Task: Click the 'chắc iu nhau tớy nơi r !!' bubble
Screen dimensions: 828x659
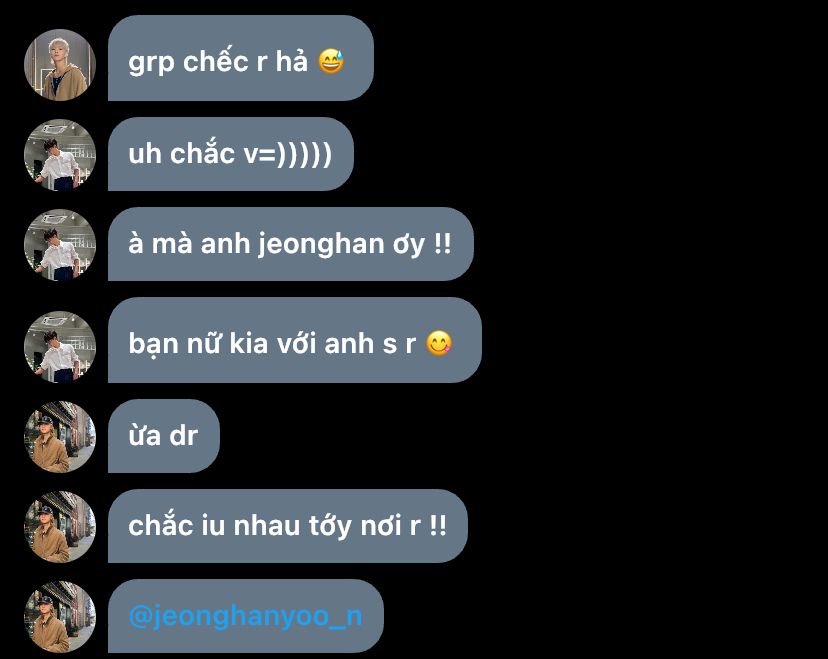Action: (288, 526)
